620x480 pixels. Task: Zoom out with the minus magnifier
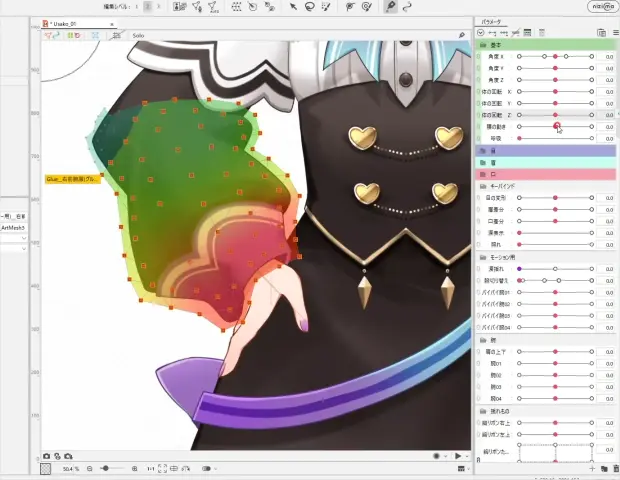pos(90,469)
